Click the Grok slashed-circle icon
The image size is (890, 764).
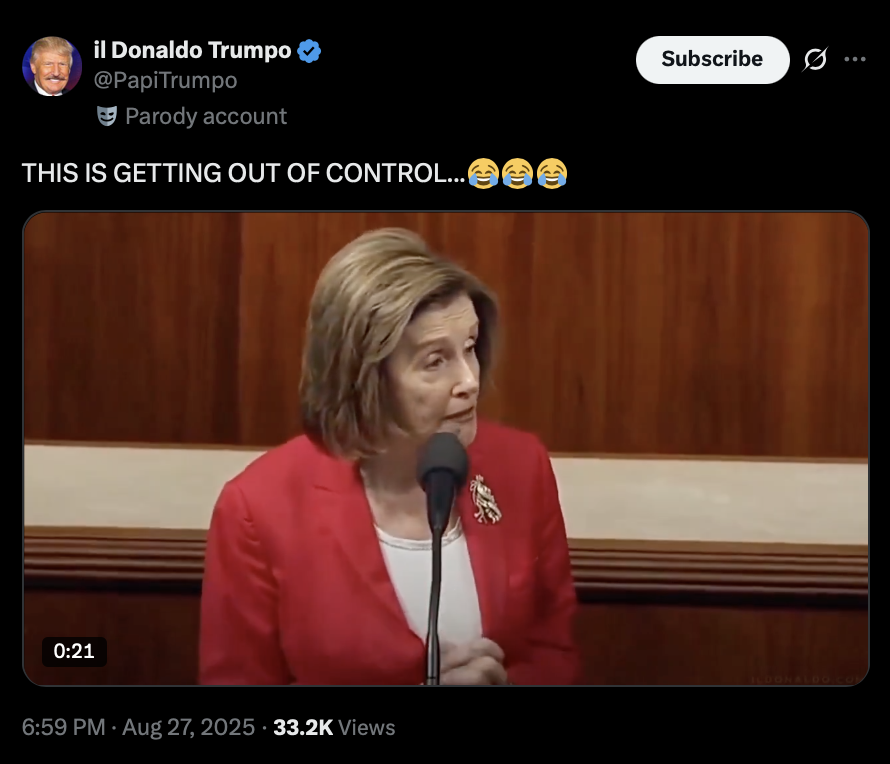tap(816, 59)
